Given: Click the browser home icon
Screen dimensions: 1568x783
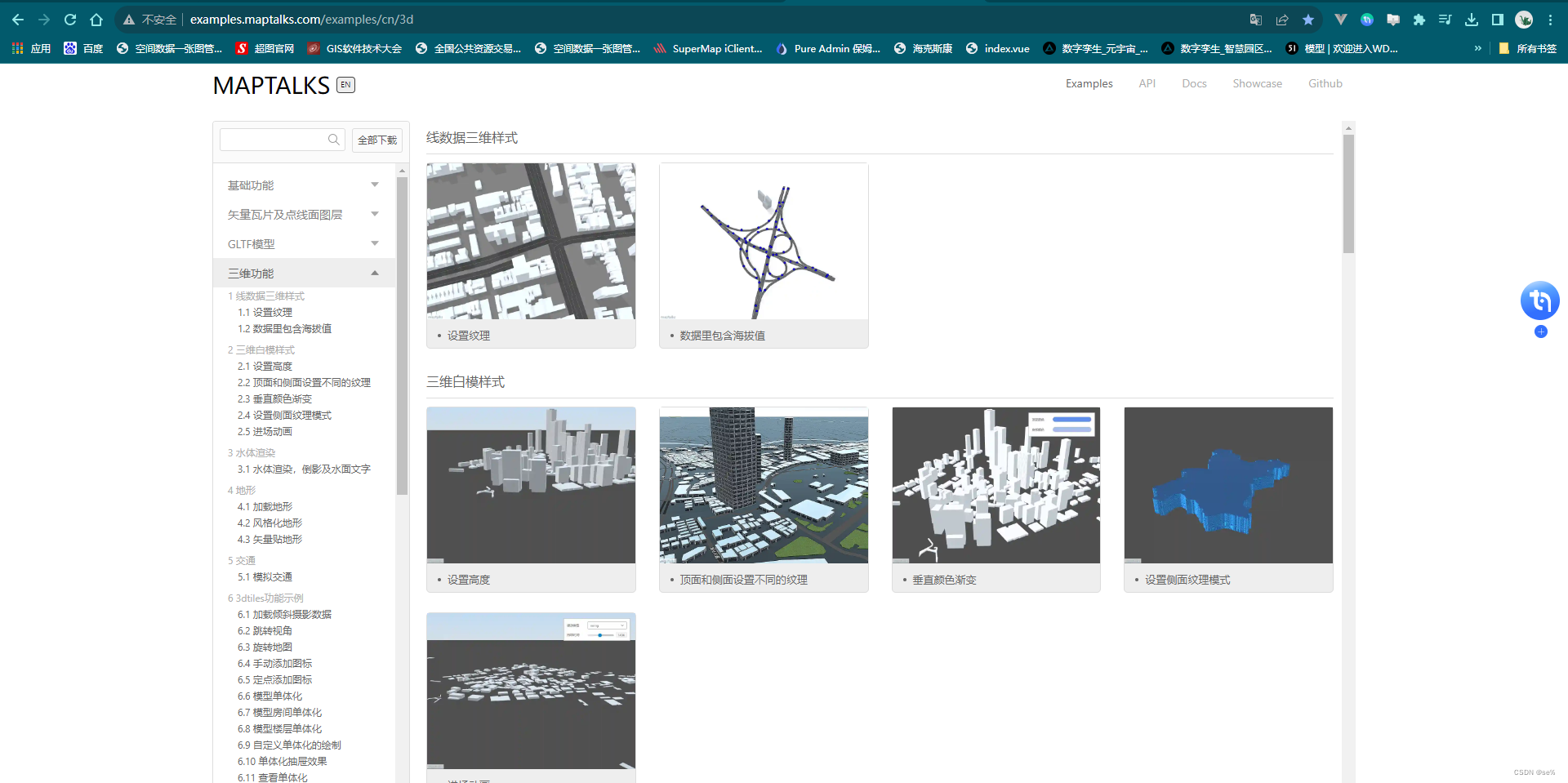Looking at the screenshot, I should (96, 19).
